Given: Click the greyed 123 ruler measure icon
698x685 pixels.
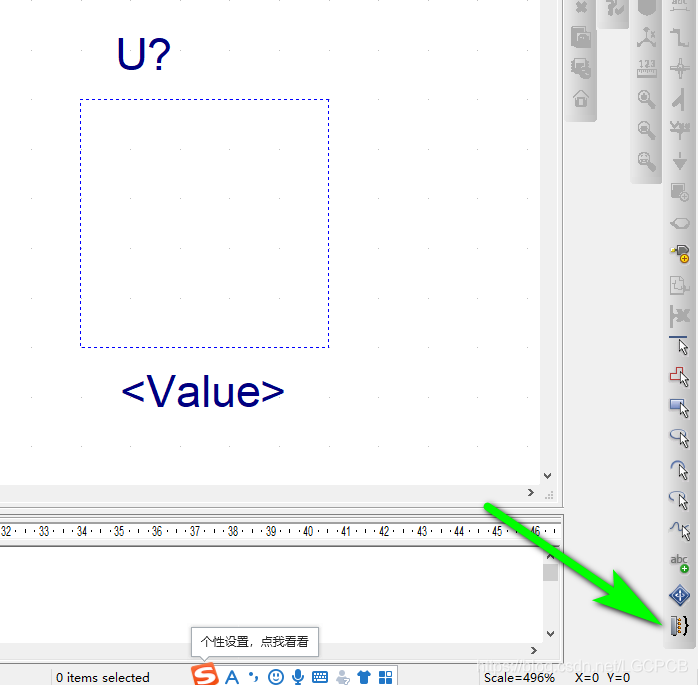Looking at the screenshot, I should click(646, 69).
